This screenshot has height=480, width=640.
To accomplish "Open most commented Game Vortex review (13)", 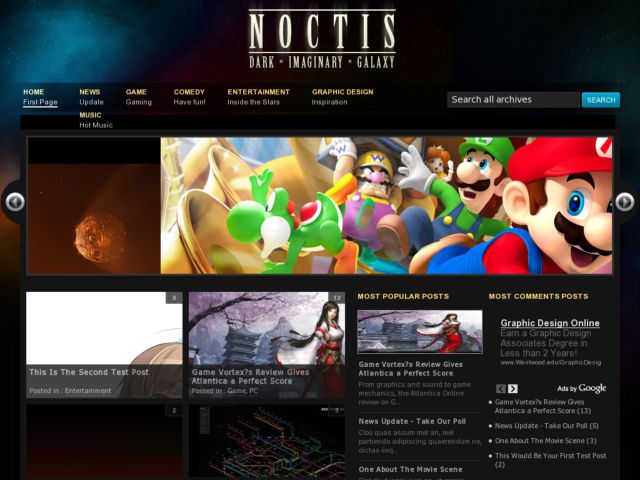I will (543, 406).
